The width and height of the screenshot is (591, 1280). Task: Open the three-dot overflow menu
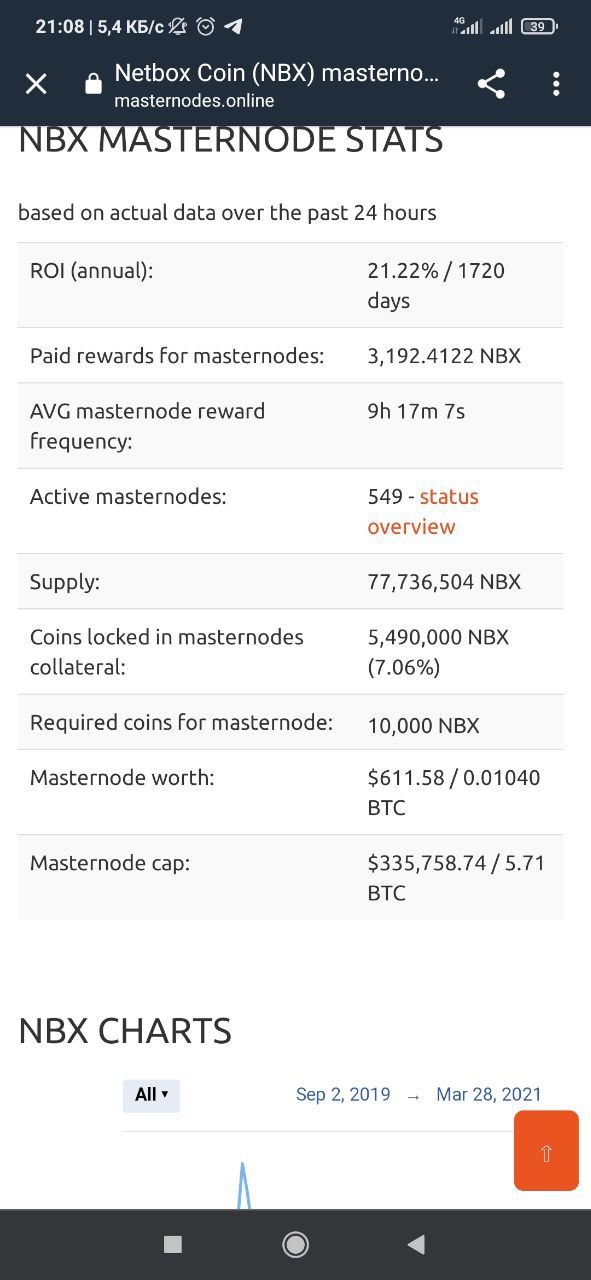[556, 84]
